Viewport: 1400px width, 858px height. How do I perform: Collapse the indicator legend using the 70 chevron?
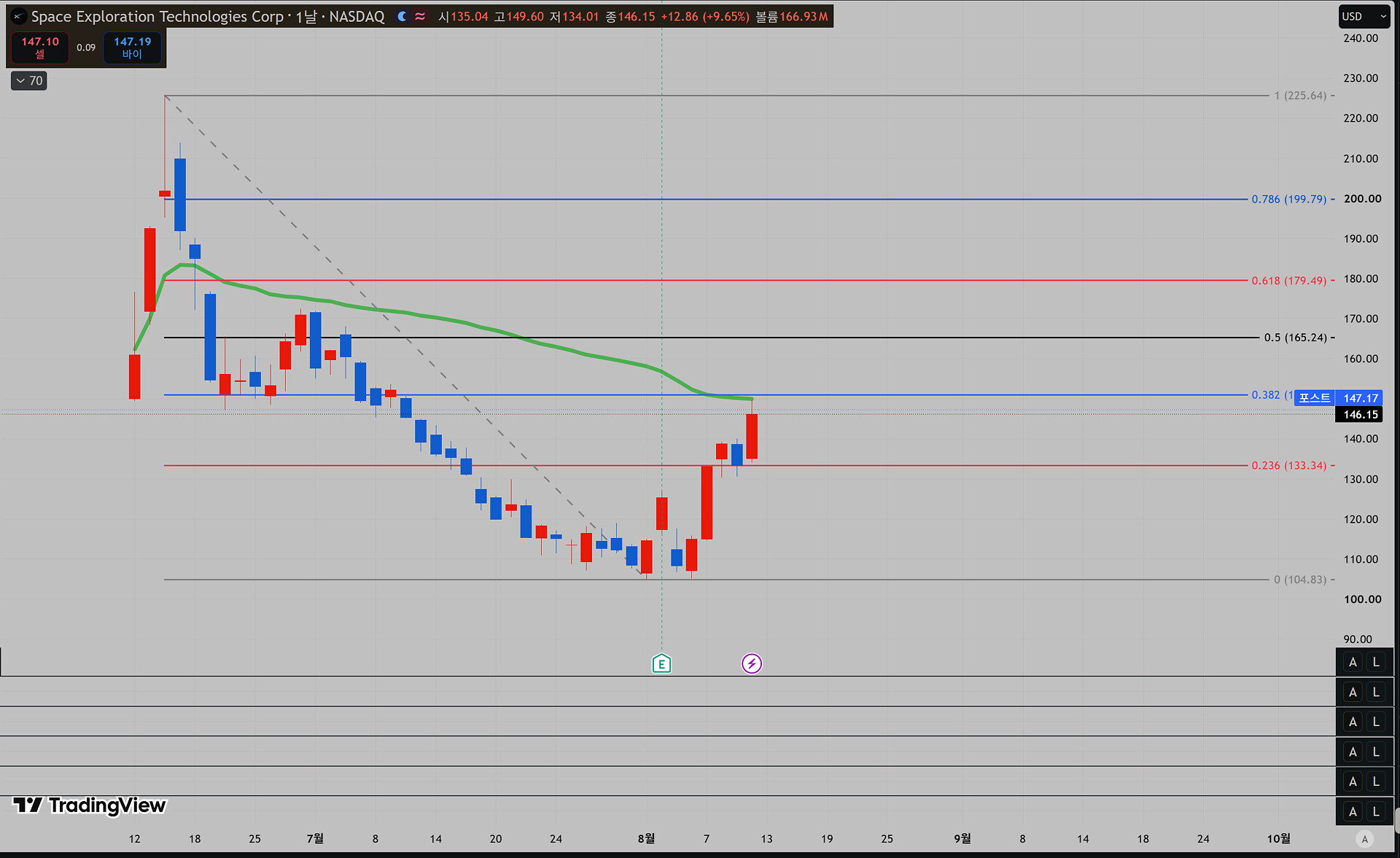[29, 80]
